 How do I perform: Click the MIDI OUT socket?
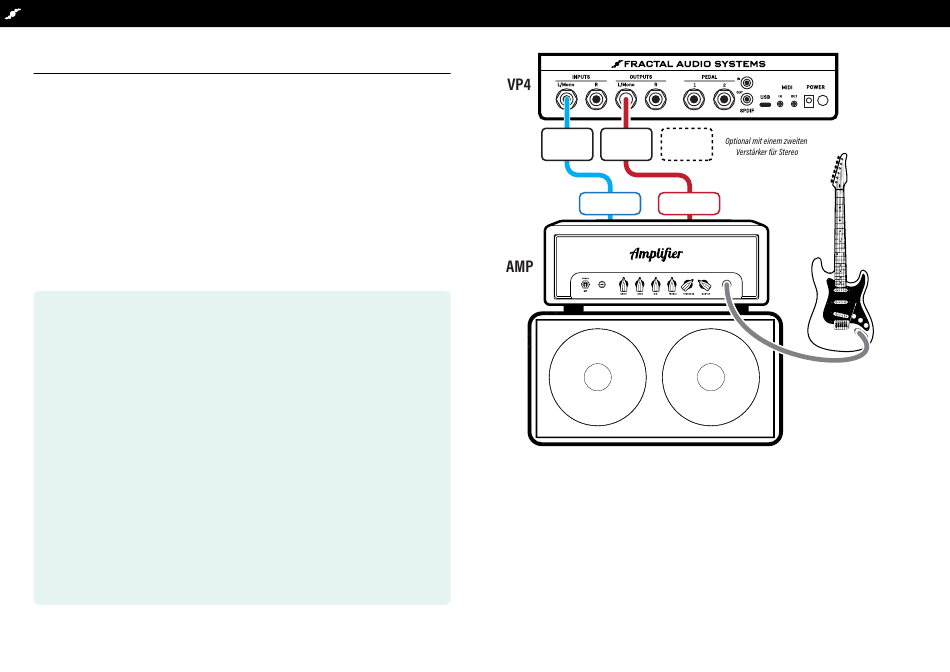tap(794, 104)
